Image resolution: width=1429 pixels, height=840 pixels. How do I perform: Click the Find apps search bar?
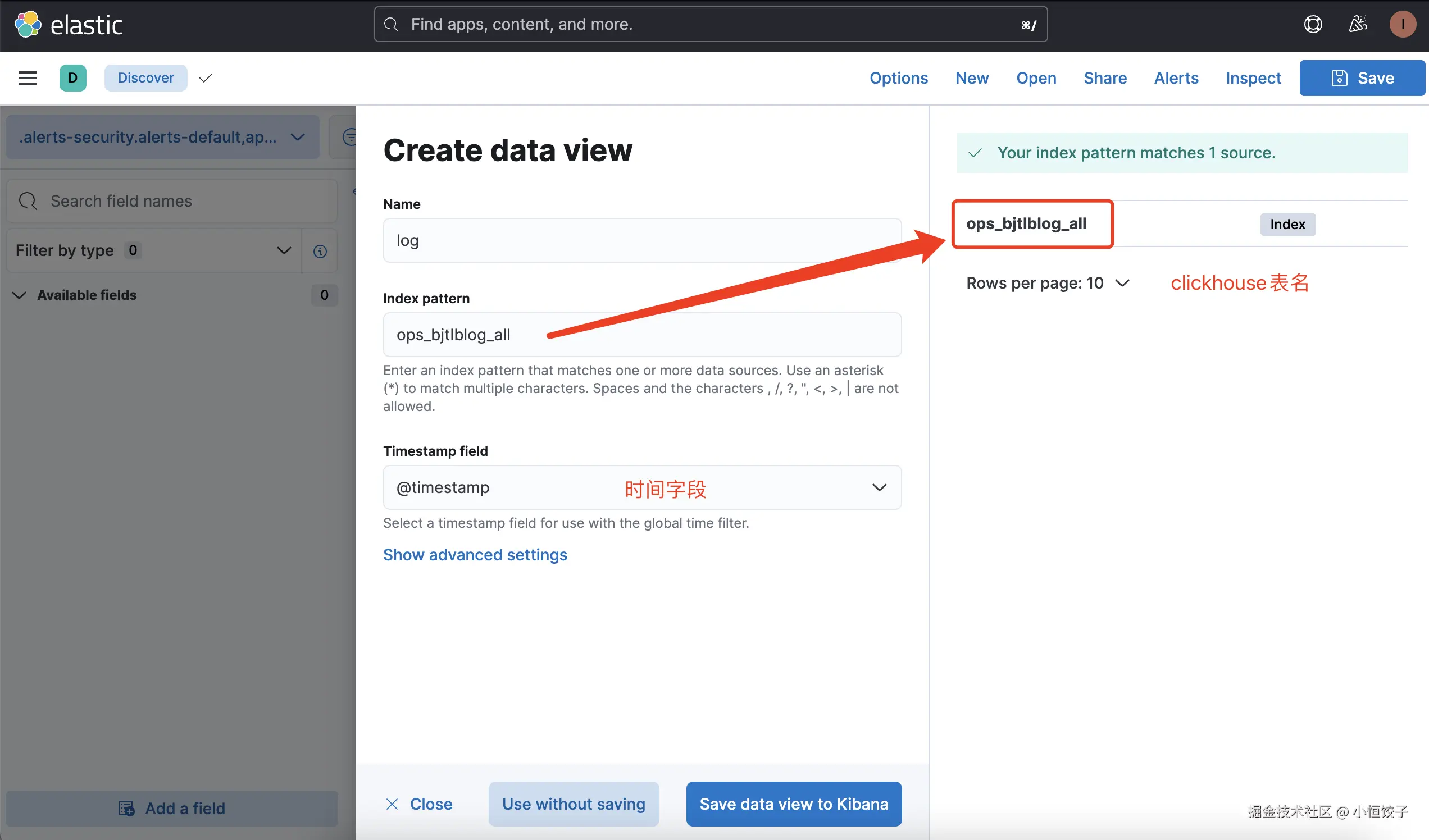(710, 24)
